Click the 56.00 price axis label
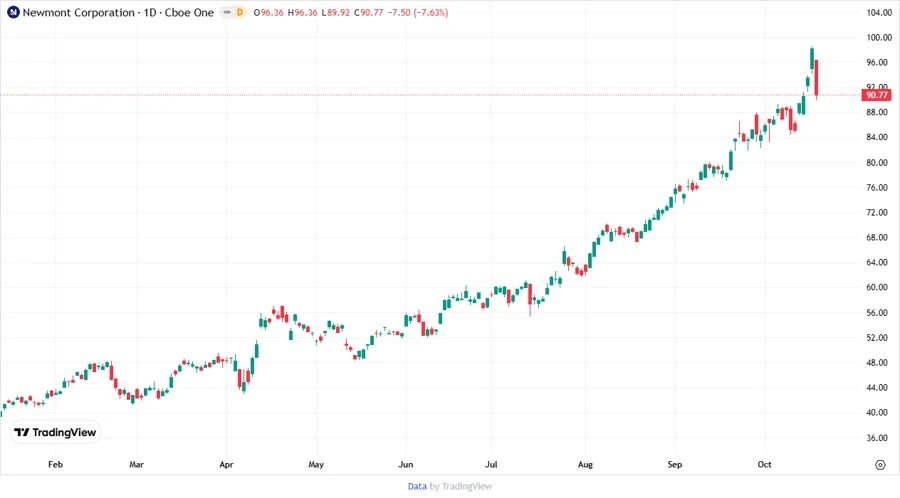 [876, 313]
